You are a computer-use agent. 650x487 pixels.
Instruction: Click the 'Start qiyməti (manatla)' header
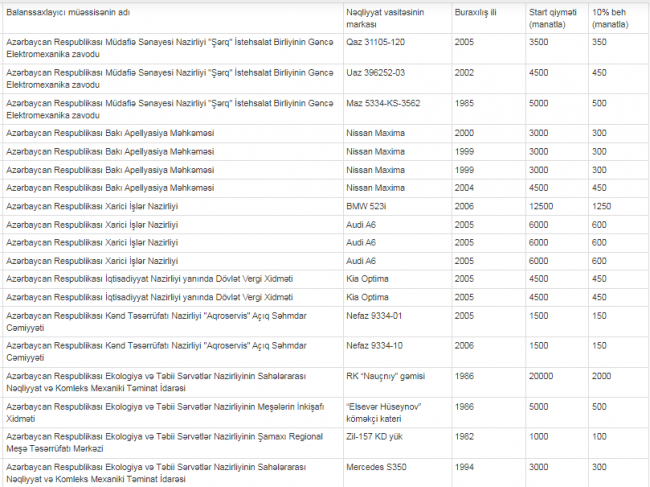(557, 18)
